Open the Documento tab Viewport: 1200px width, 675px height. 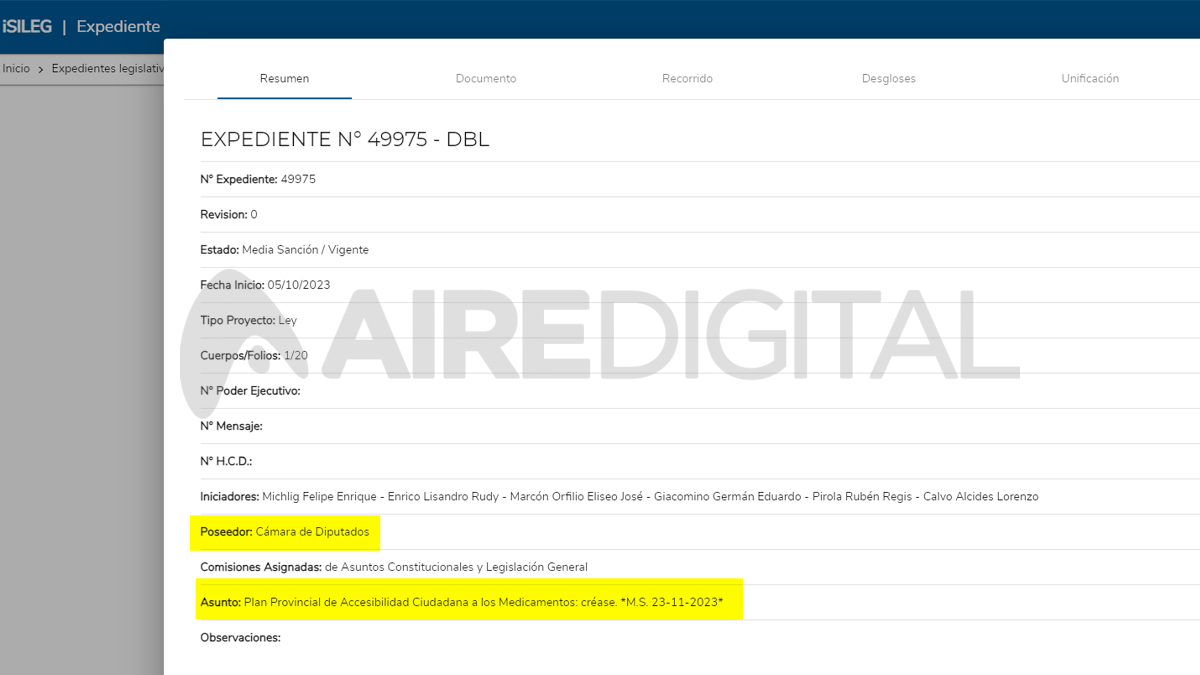coord(485,78)
